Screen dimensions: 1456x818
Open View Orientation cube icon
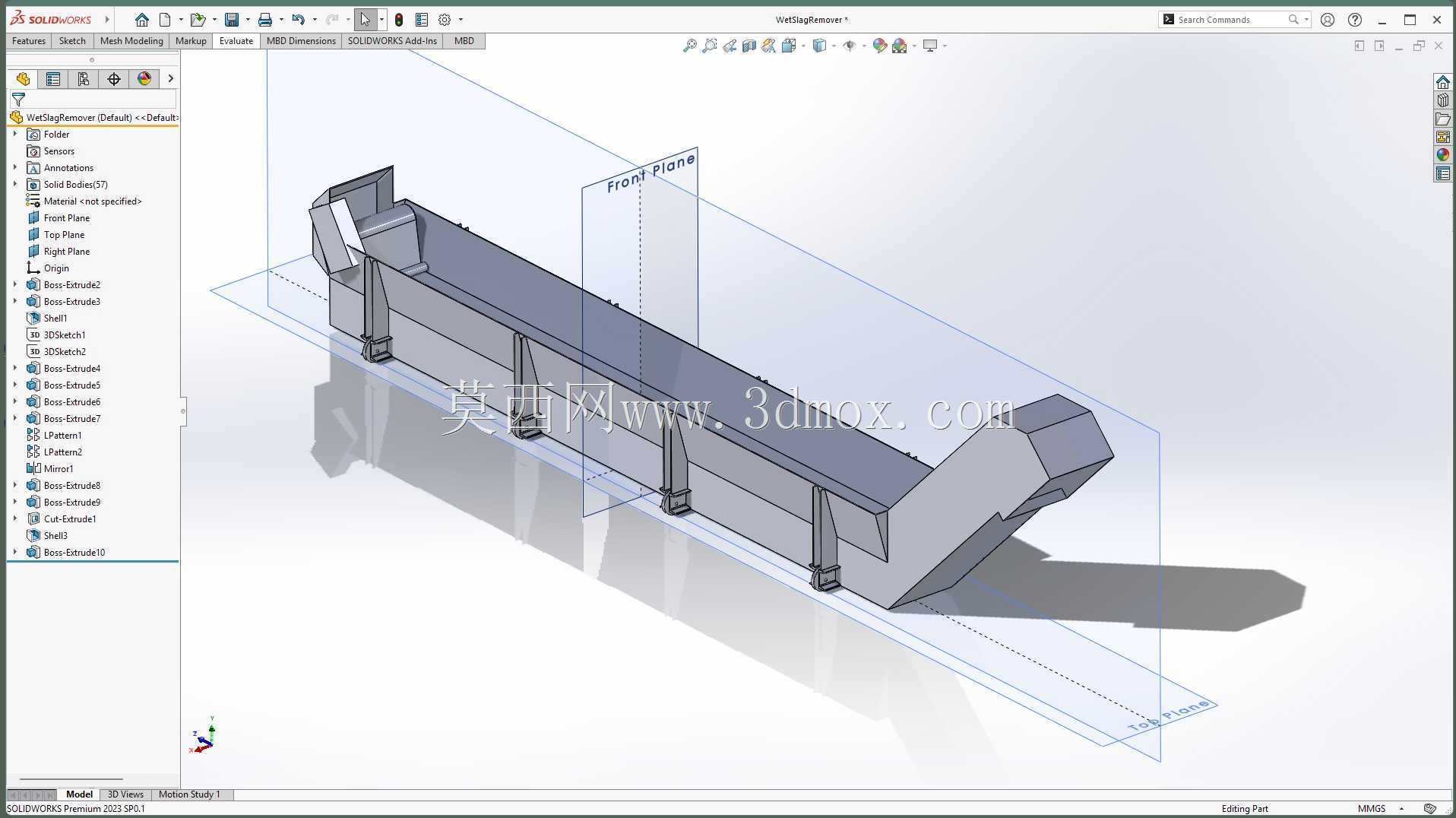(789, 46)
